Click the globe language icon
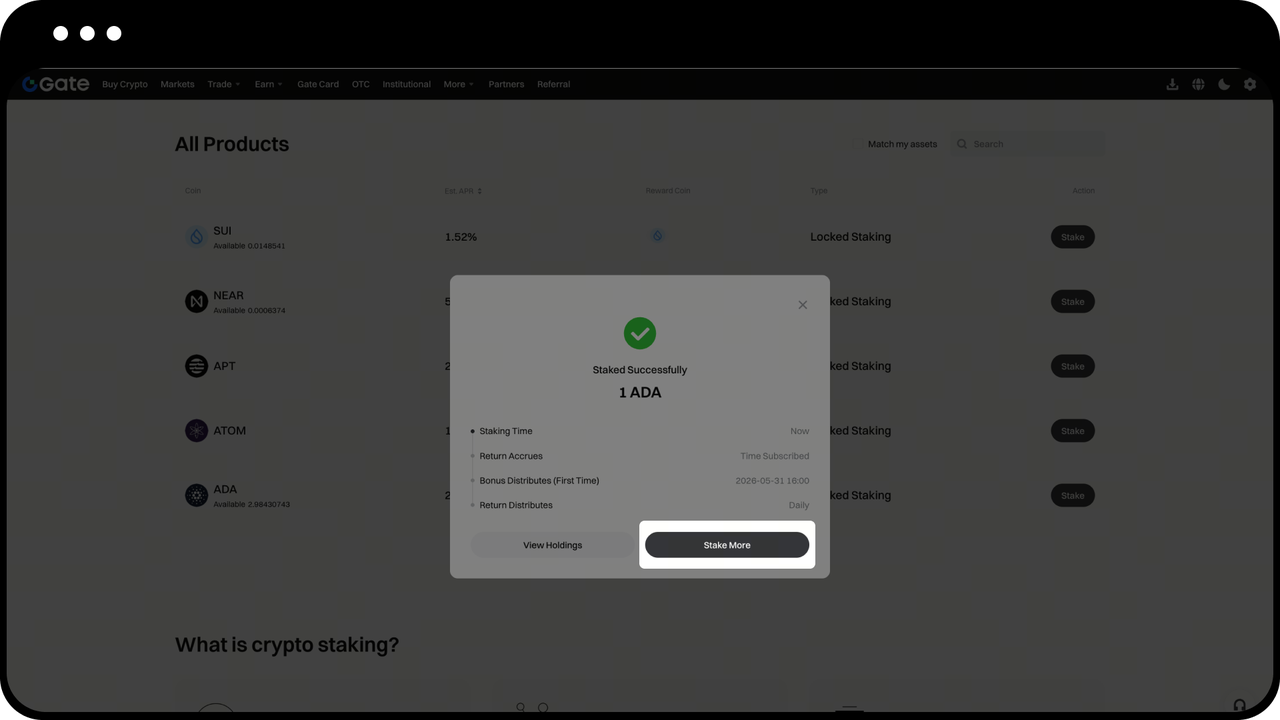1280x720 pixels. [x=1198, y=84]
